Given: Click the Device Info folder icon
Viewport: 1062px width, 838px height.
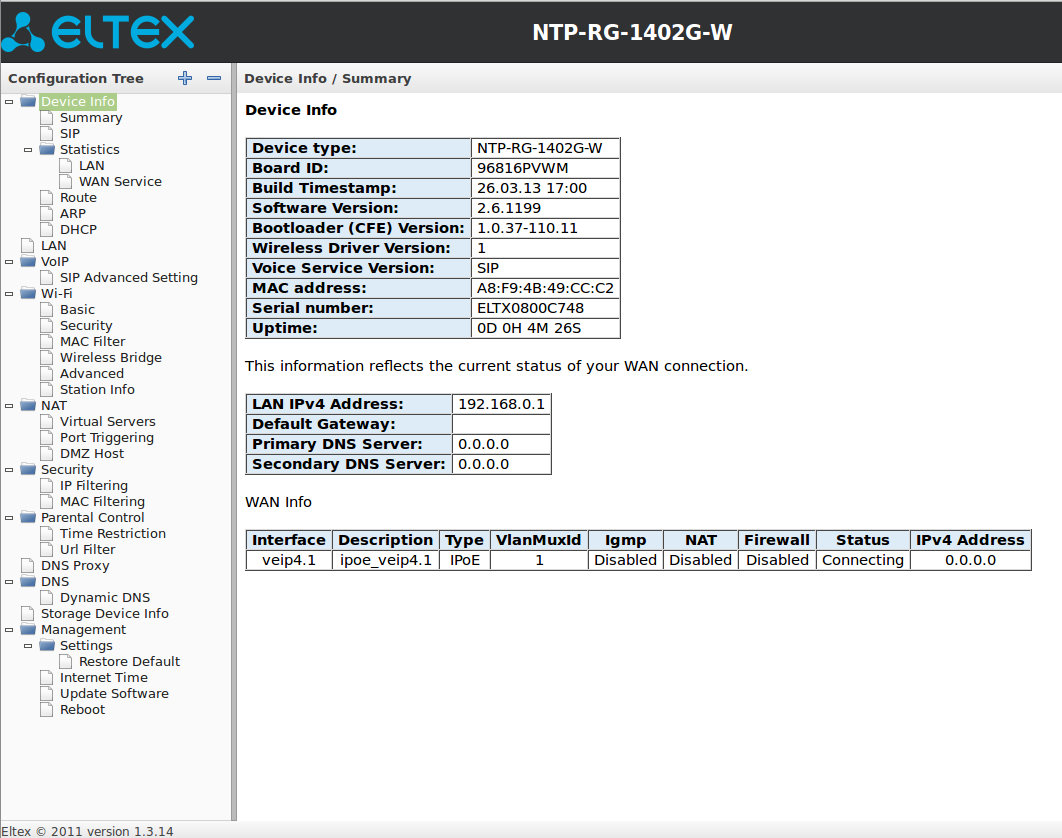Looking at the screenshot, I should [x=28, y=102].
